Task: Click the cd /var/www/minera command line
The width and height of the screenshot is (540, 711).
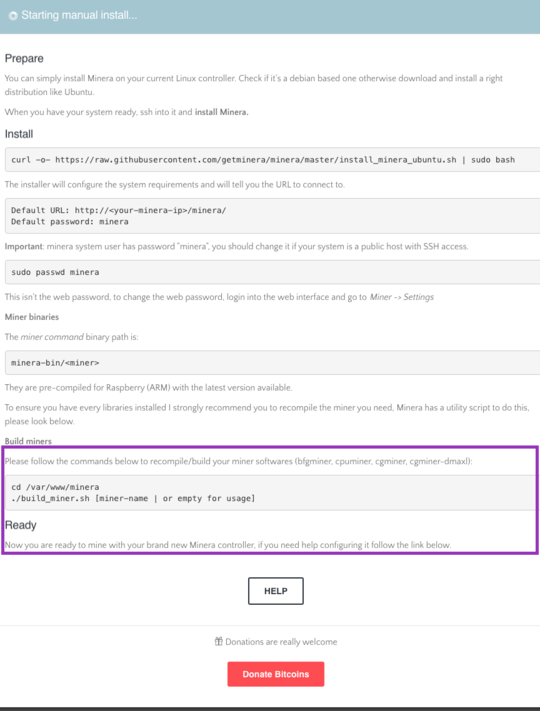Action: click(x=55, y=487)
